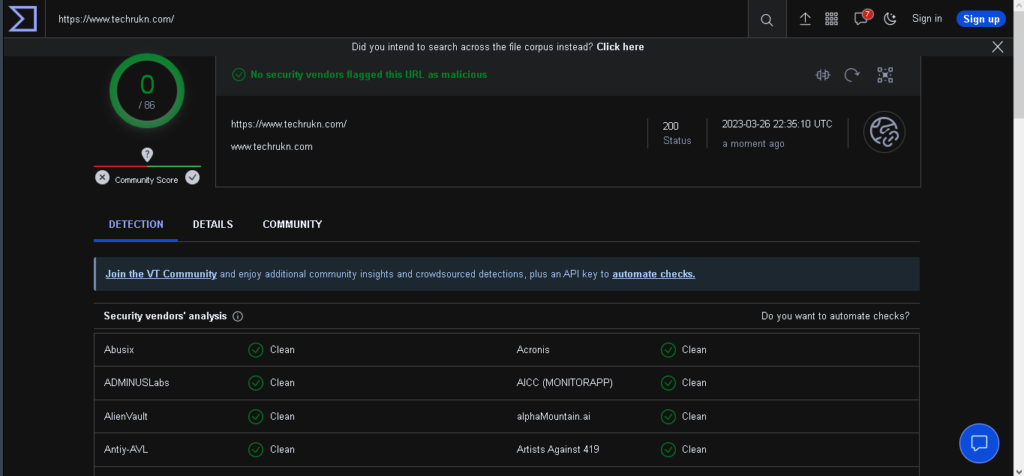Click the www.techrukn.com domain text
The height and width of the screenshot is (476, 1024).
click(272, 147)
